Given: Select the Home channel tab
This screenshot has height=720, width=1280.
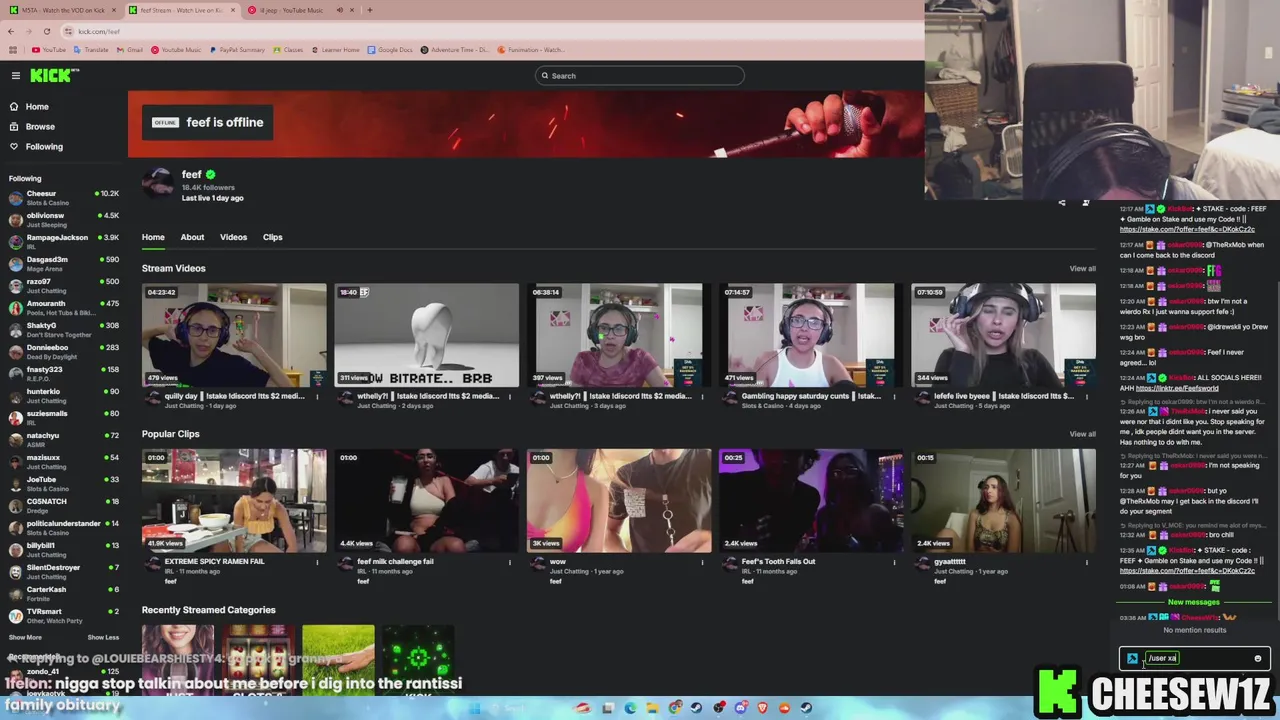Looking at the screenshot, I should coord(153,237).
